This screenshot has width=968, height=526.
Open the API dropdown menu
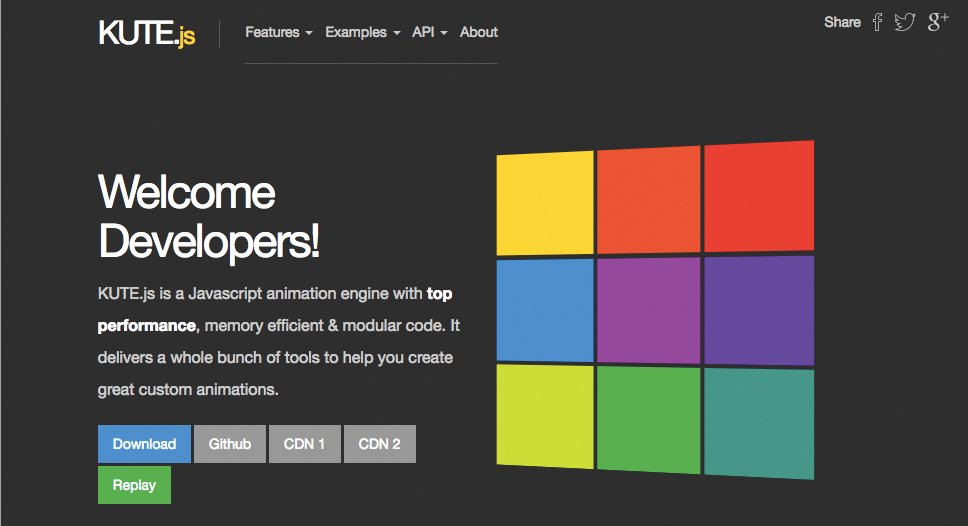pos(429,32)
